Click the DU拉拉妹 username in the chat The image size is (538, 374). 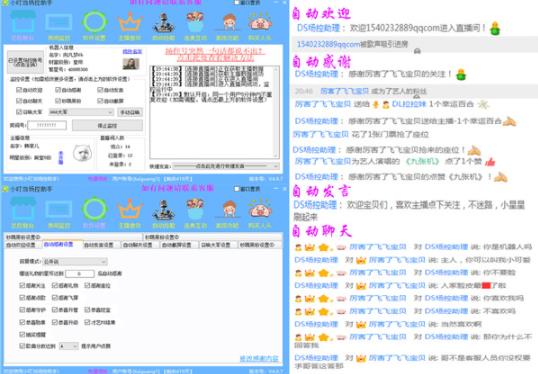(408, 104)
